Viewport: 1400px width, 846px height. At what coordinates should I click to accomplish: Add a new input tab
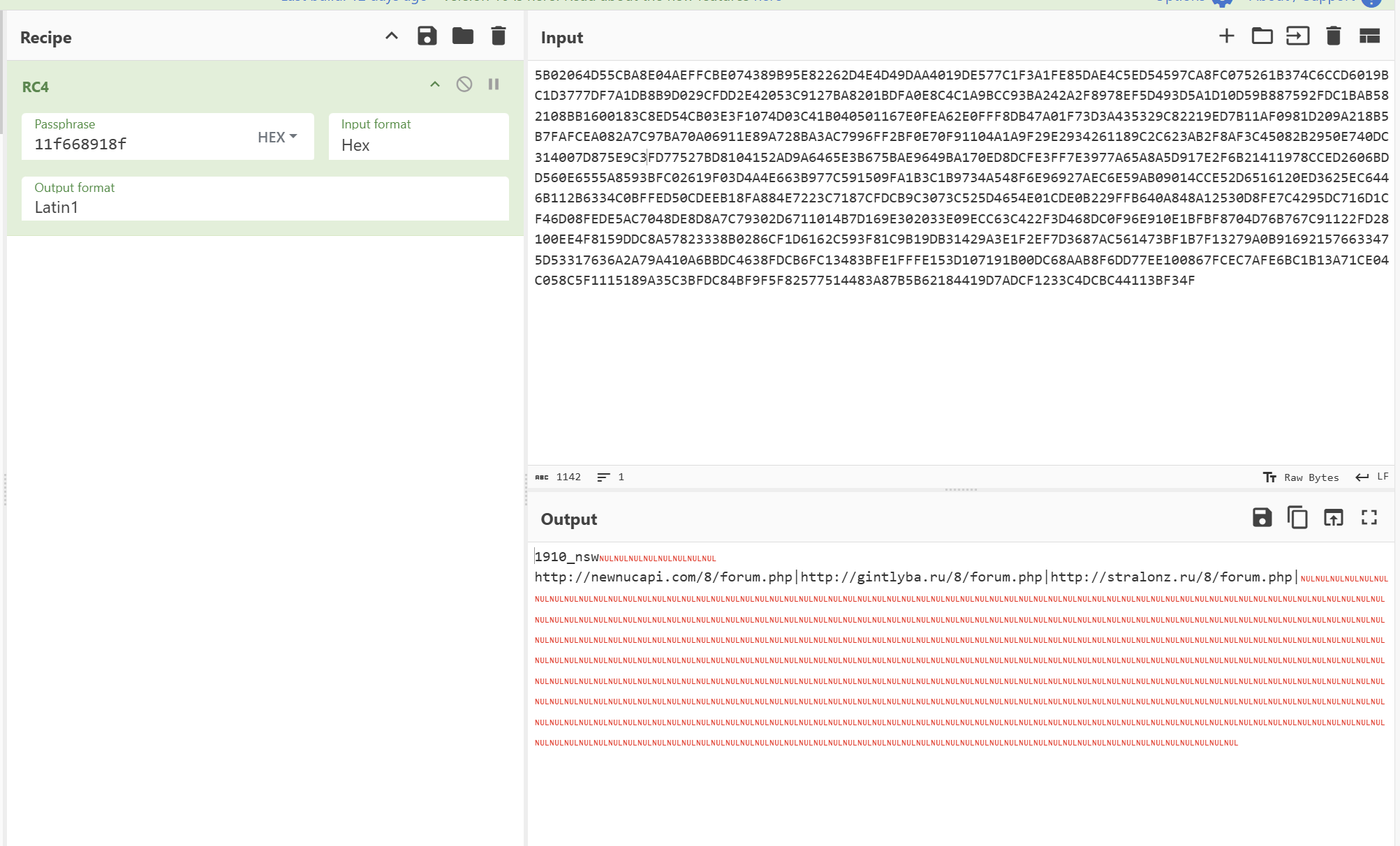coord(1226,36)
